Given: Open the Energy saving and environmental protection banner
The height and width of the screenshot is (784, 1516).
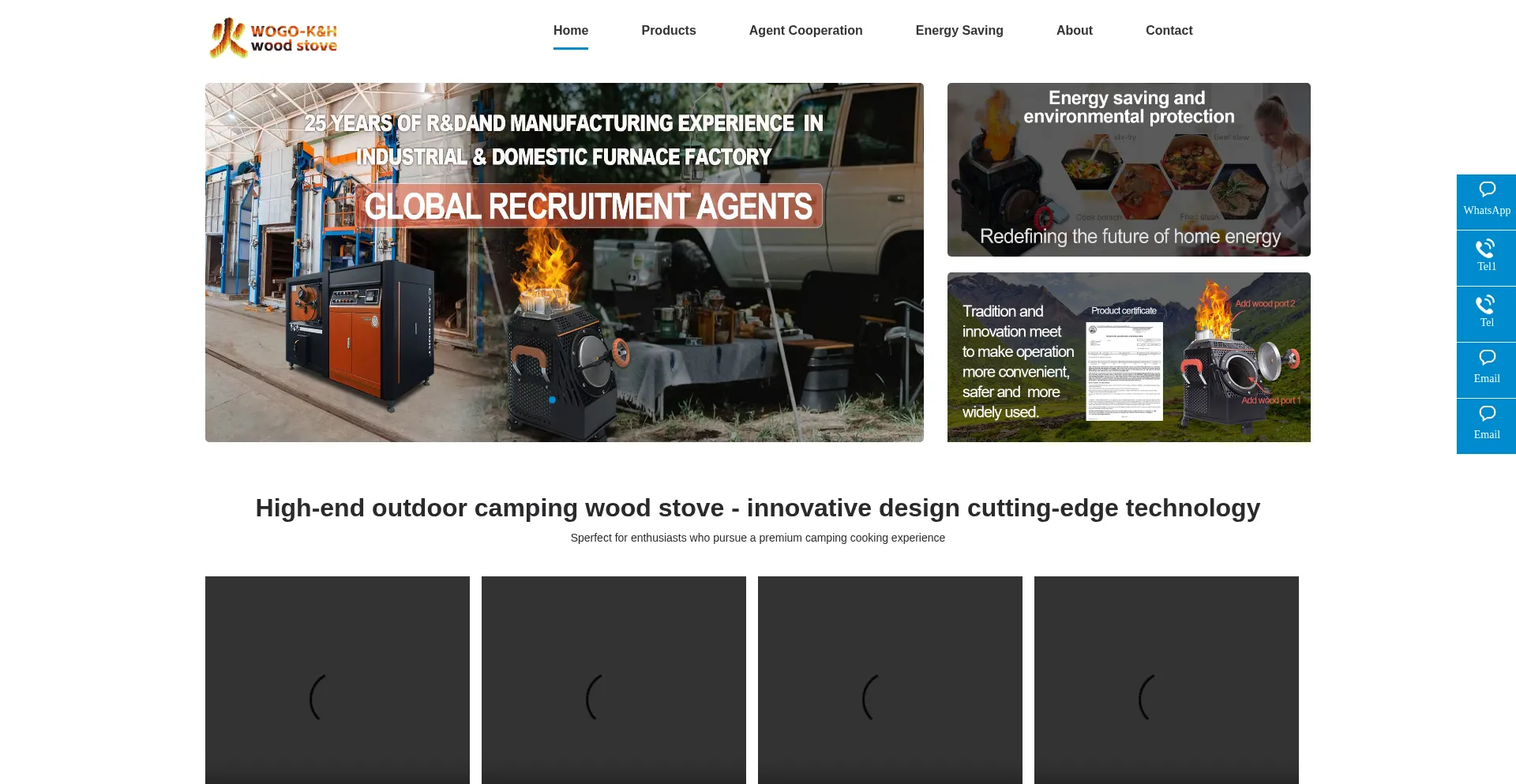Looking at the screenshot, I should point(1128,170).
